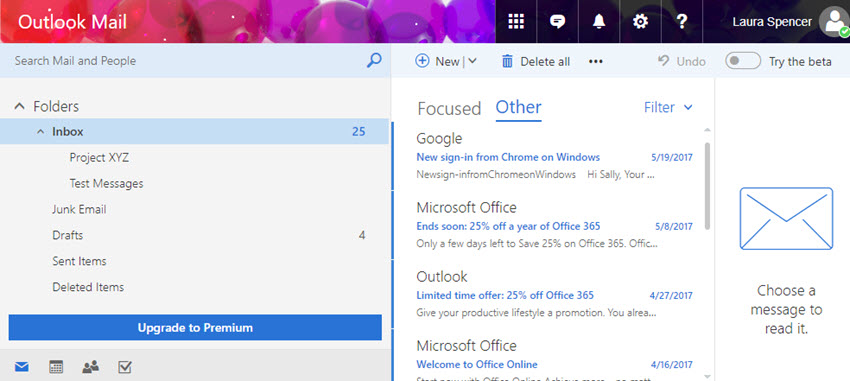Click the Outlook Mail title

[x=72, y=22]
